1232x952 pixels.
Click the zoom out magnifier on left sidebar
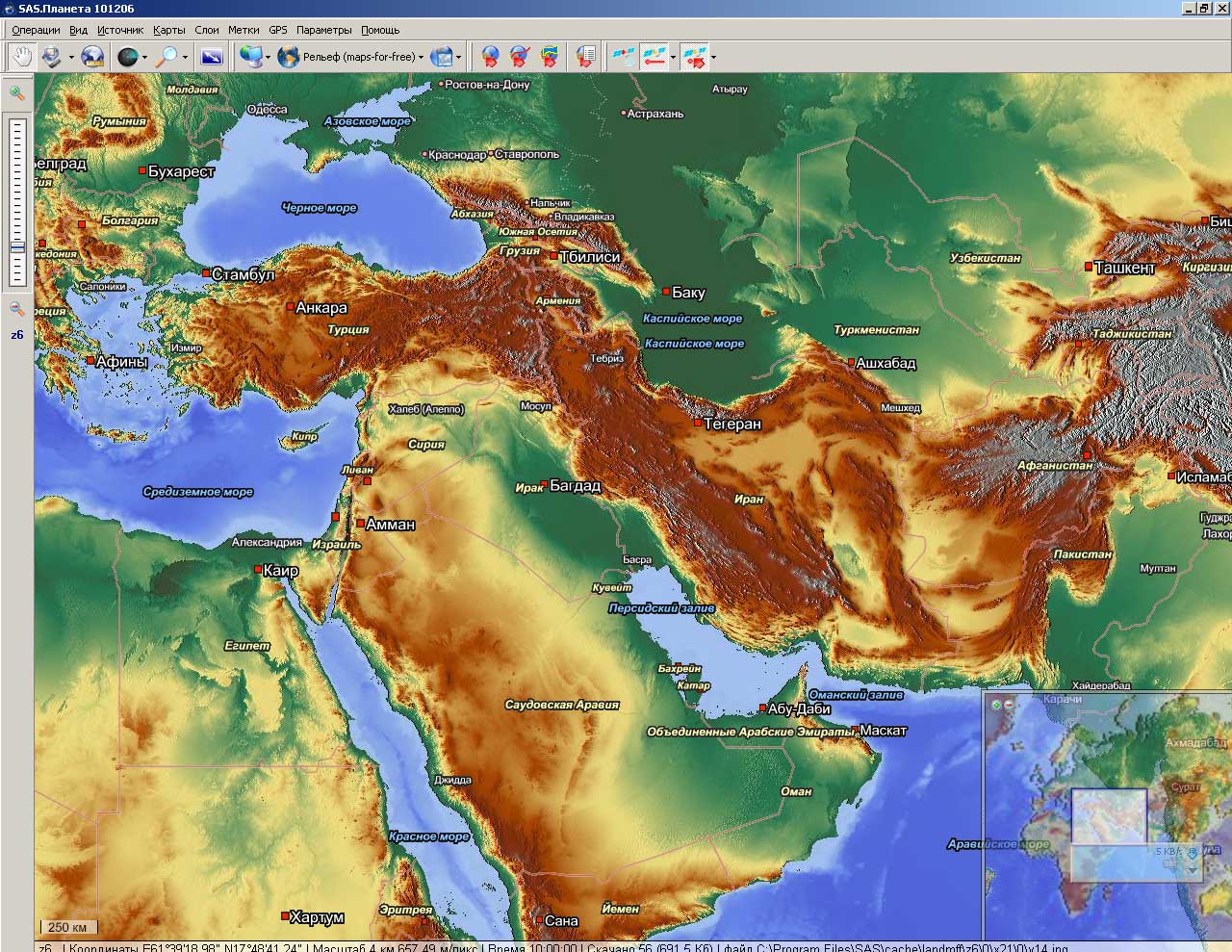[x=16, y=309]
